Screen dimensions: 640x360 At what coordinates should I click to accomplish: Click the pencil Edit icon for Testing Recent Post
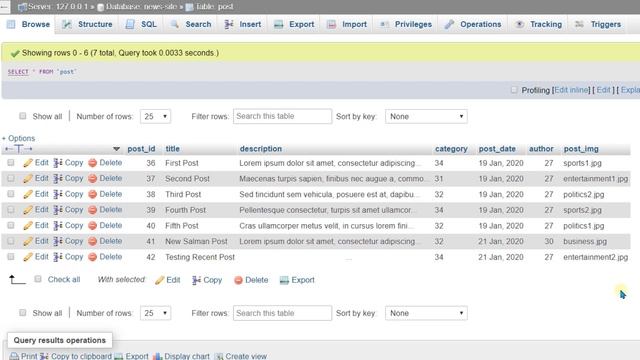28,257
